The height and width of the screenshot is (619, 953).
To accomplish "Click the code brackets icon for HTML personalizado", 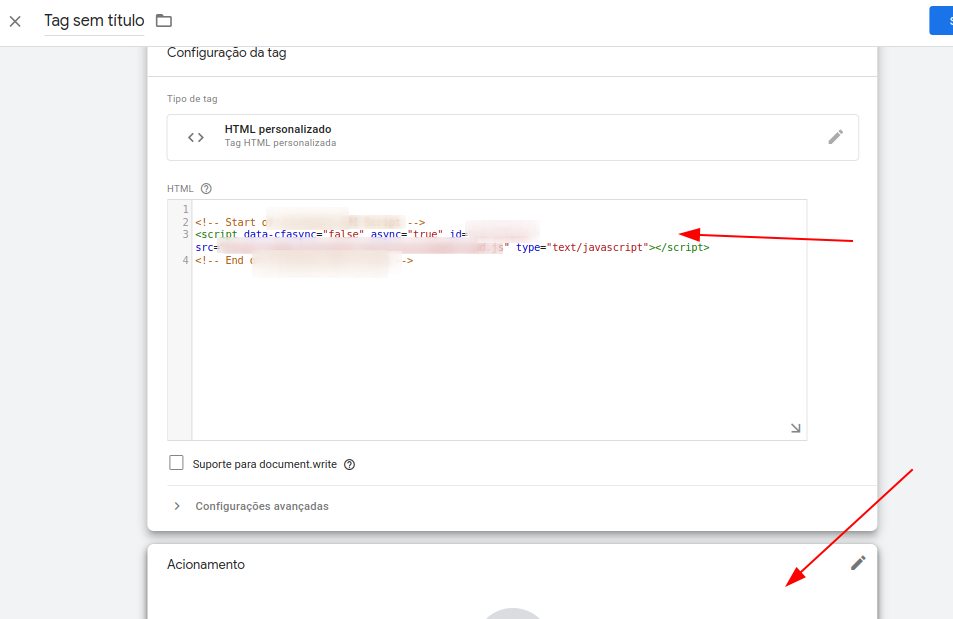I will 196,137.
